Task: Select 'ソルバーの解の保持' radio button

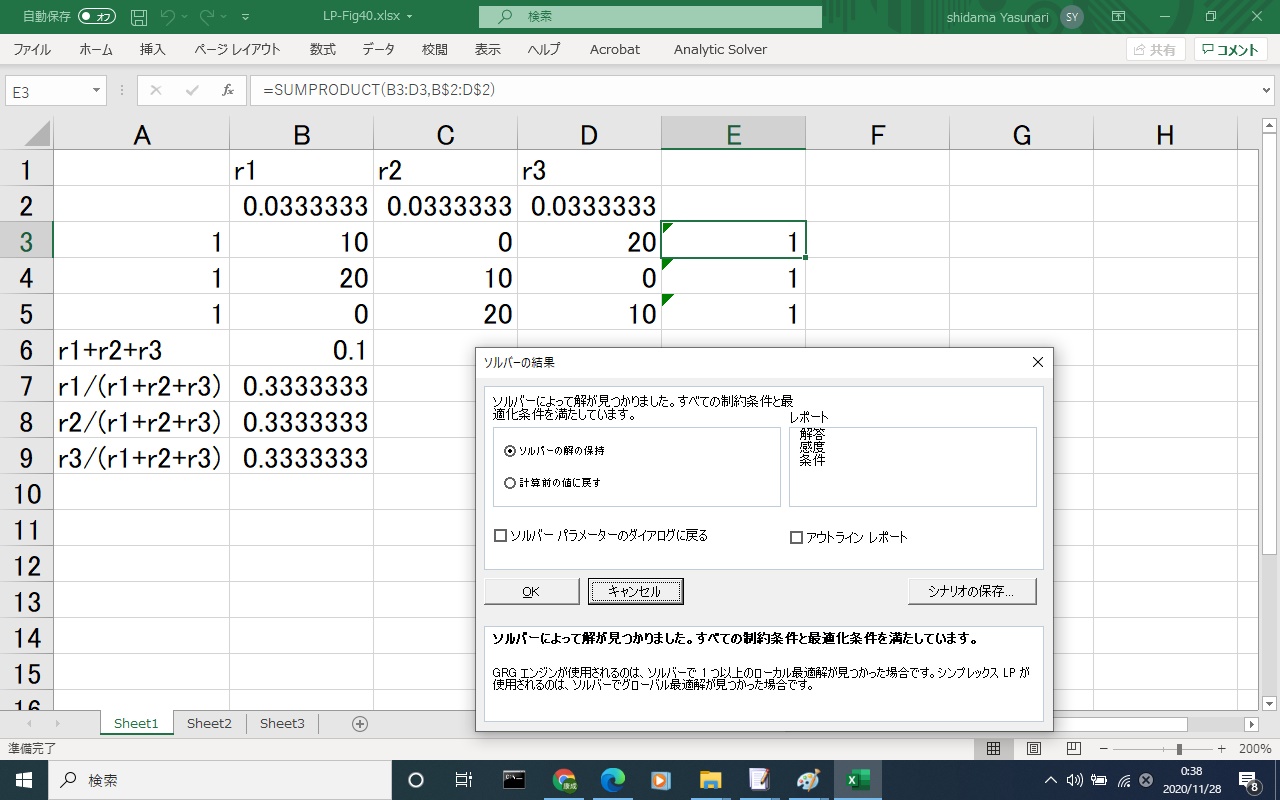Action: [510, 451]
